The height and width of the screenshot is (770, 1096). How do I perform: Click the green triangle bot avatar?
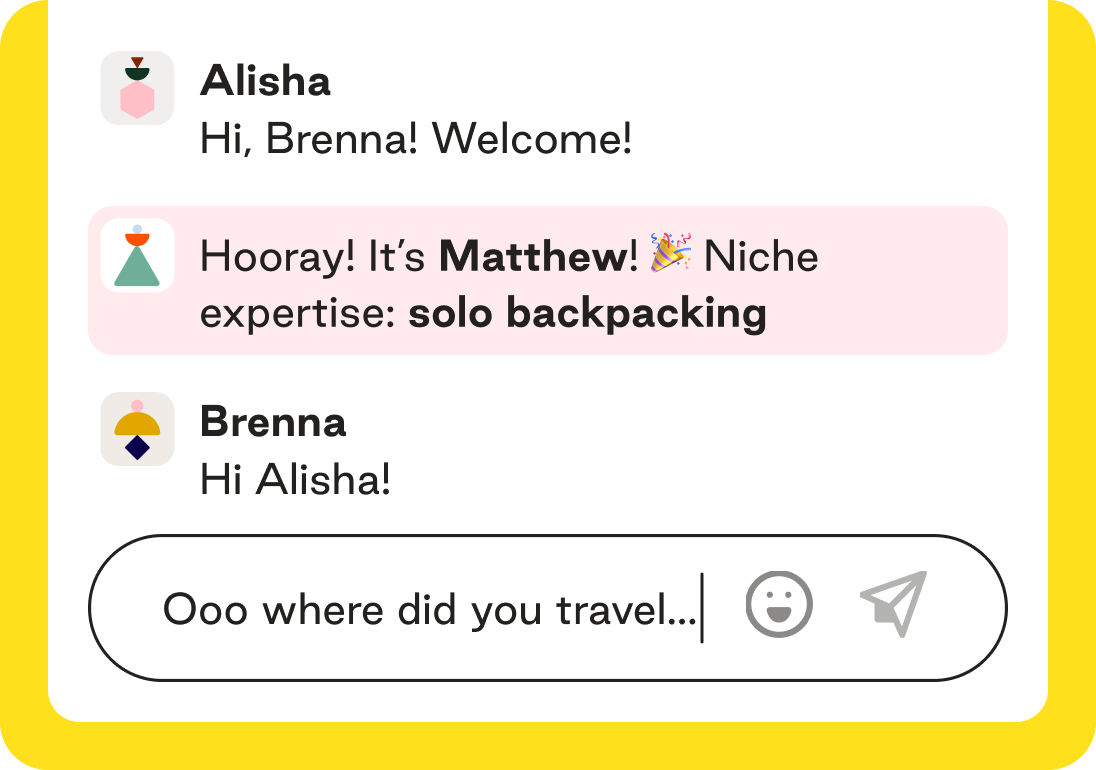click(138, 256)
